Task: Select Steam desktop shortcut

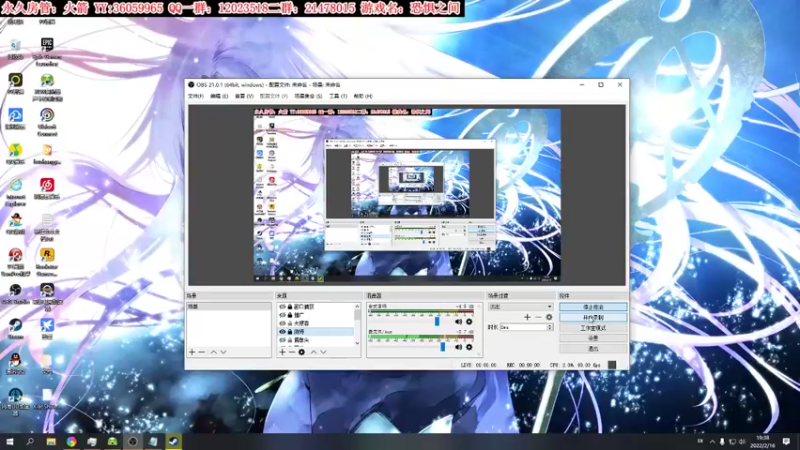Action: tap(16, 329)
